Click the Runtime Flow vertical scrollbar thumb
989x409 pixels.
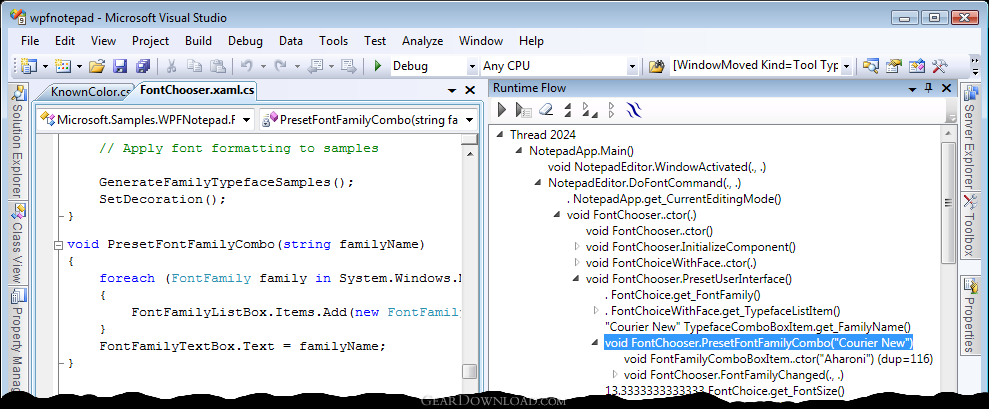coord(948,202)
